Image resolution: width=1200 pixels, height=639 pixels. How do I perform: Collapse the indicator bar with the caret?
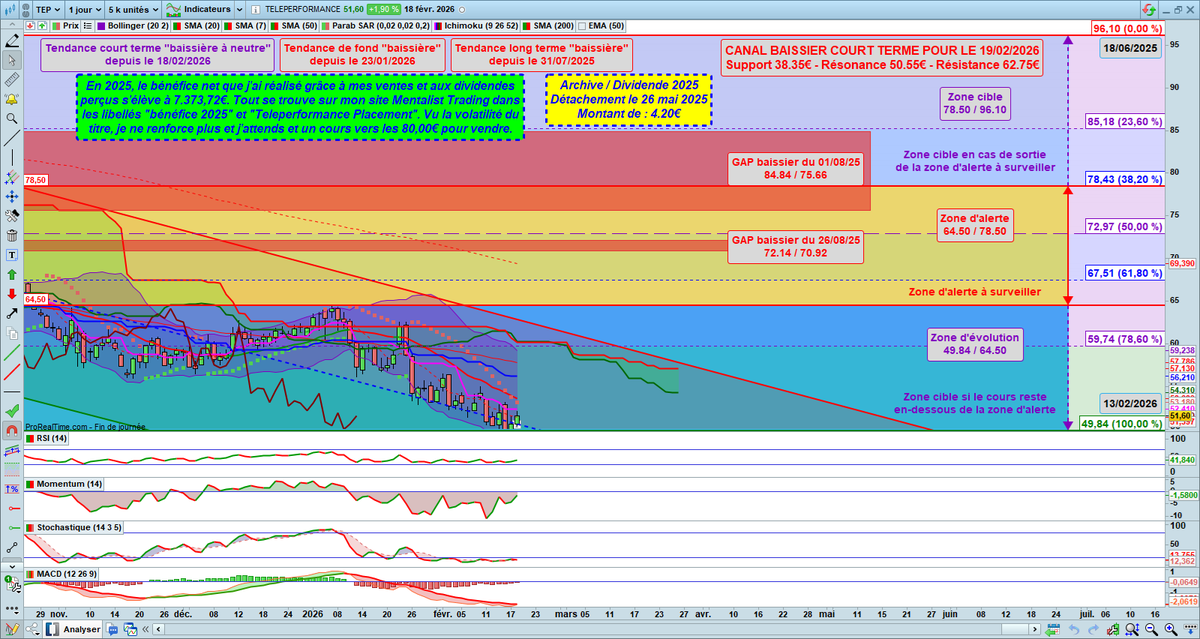(12, 25)
